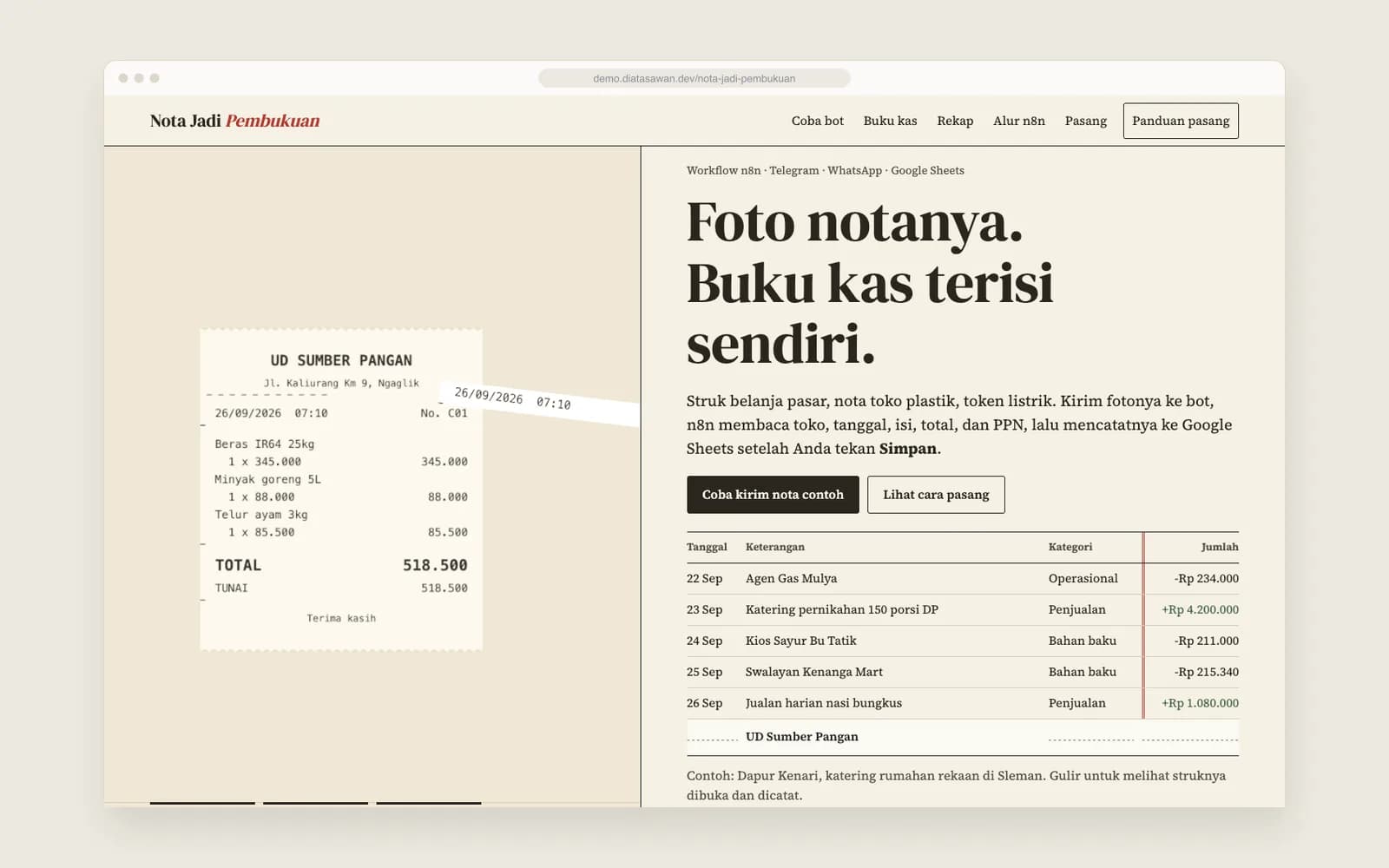
Task: Click the TOTAL 518.500 line on receipt
Action: pos(341,565)
